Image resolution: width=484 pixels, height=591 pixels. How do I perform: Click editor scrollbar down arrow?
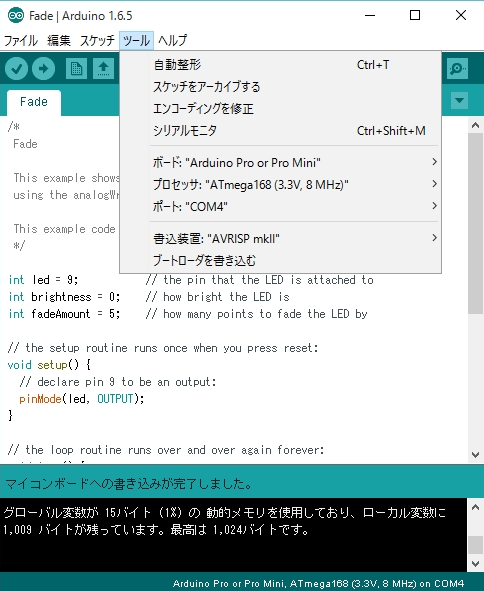475,455
